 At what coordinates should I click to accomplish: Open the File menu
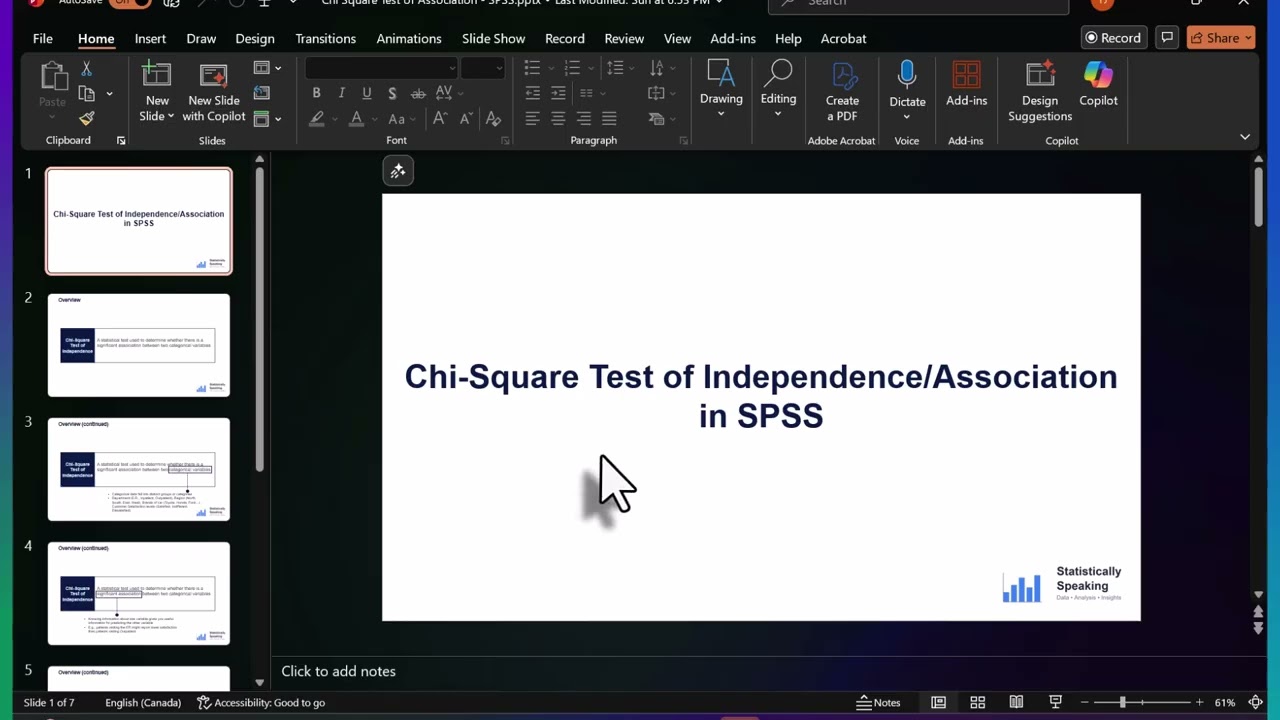[43, 38]
